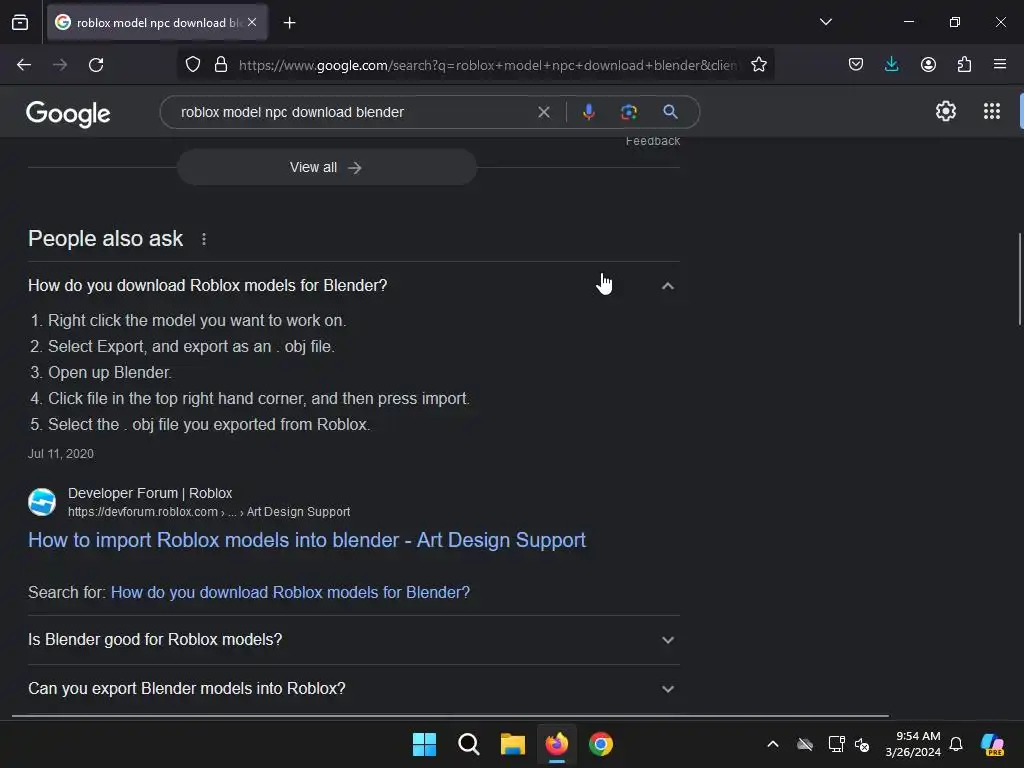Click the Feedback link
Screen dimensions: 1024x768
tap(652, 141)
